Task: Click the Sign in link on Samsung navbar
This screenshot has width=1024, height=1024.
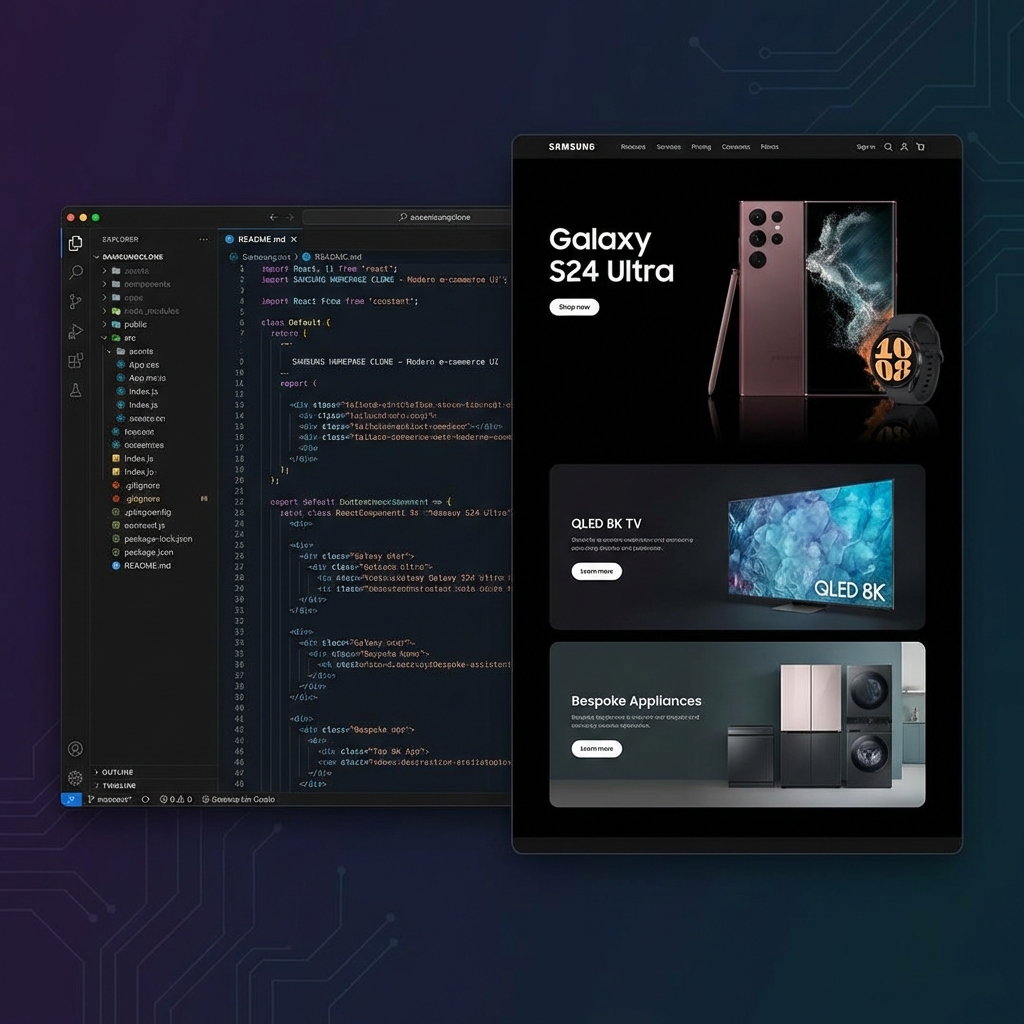Action: 864,146
